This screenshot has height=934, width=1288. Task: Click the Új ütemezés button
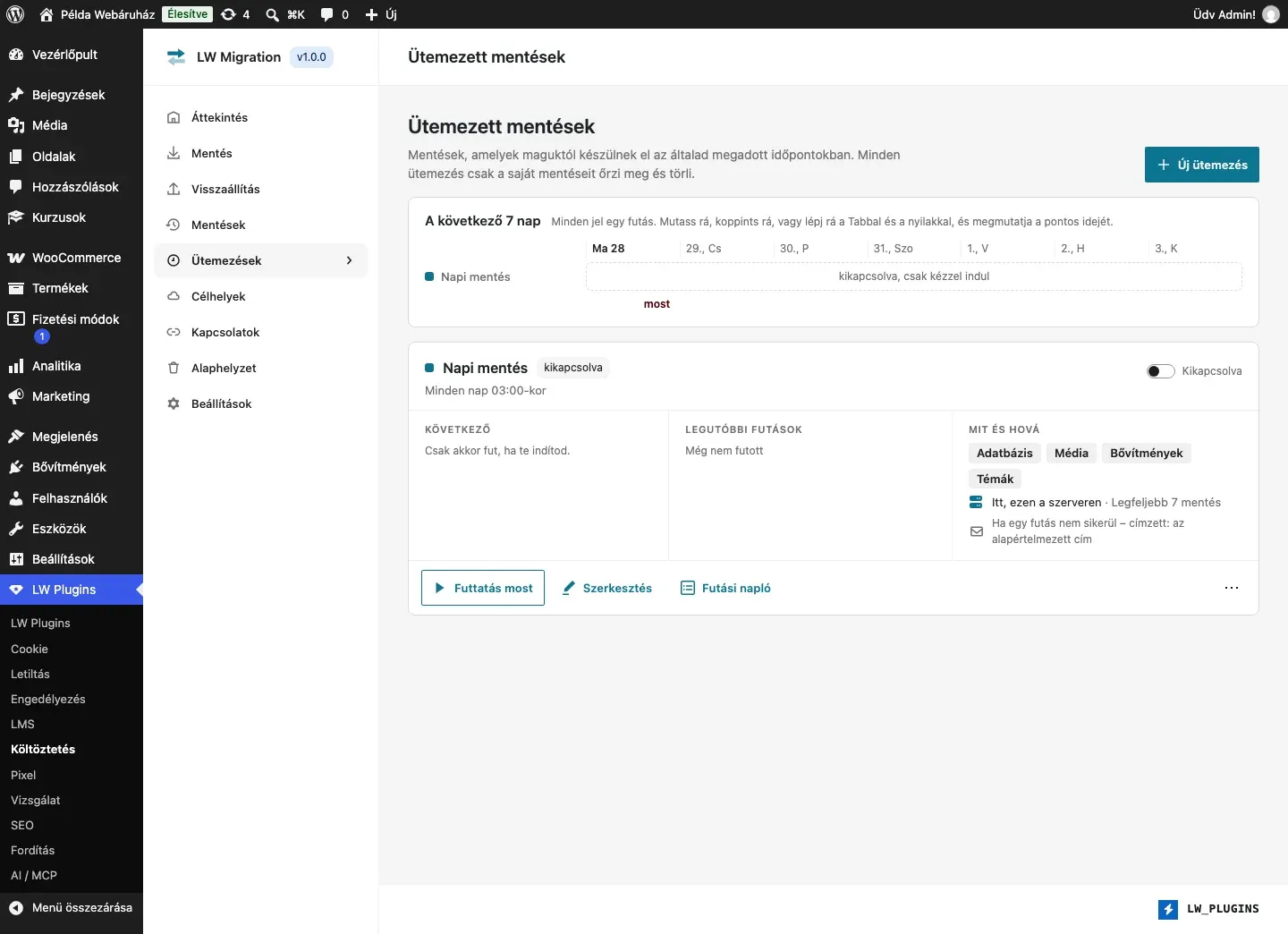[1202, 165]
